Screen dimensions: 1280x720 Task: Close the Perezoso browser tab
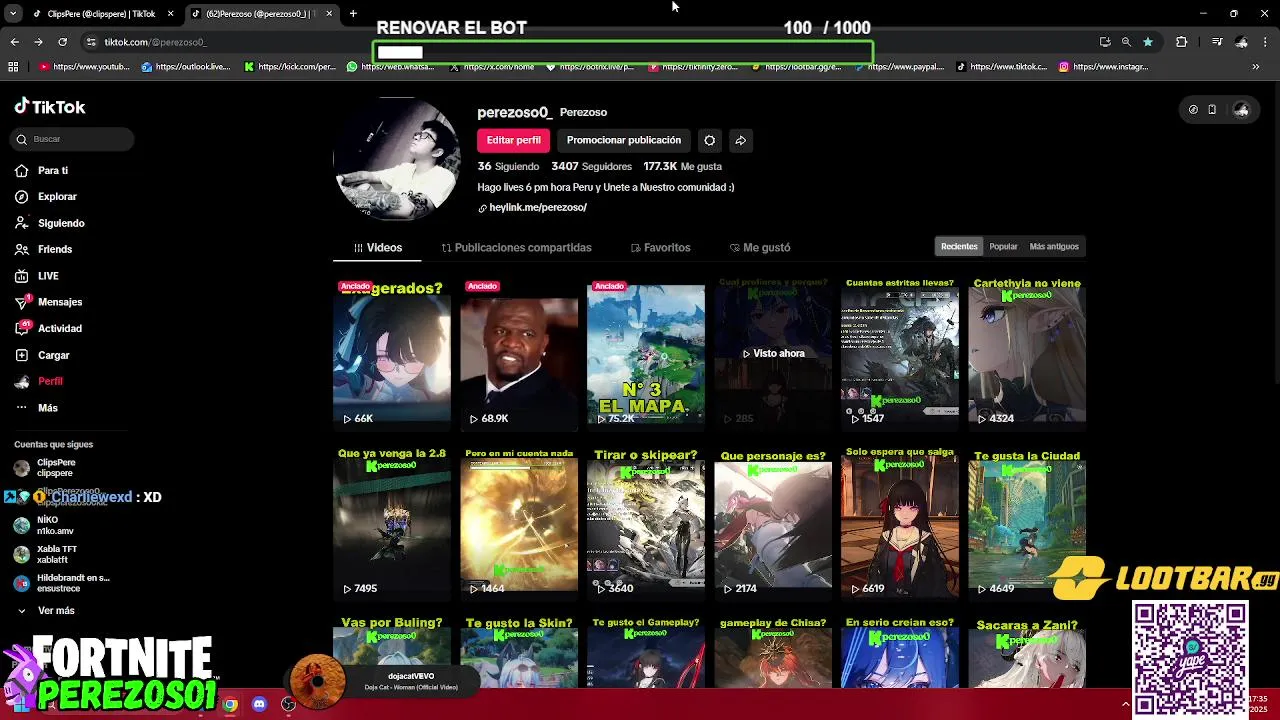(x=329, y=14)
